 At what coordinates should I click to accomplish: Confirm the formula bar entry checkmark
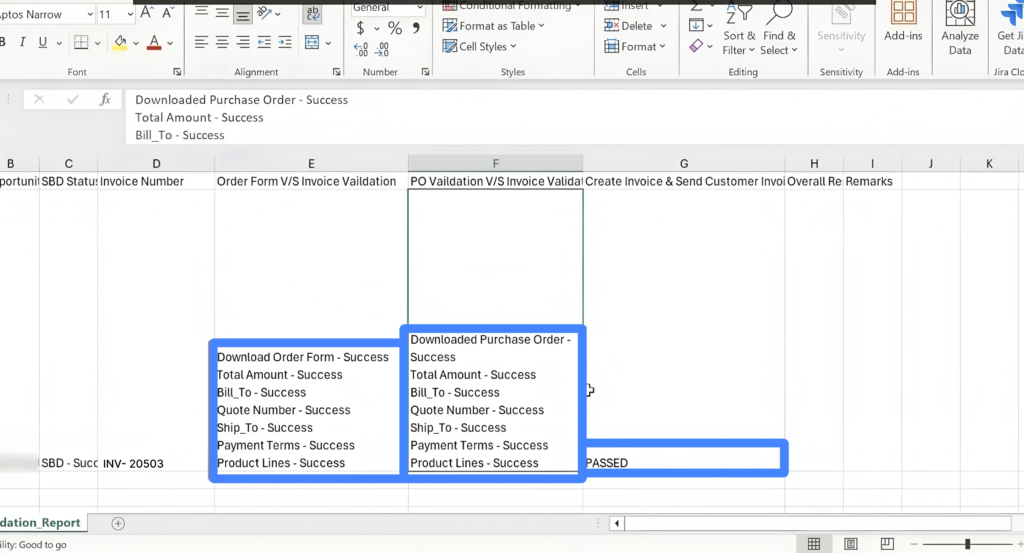point(72,99)
